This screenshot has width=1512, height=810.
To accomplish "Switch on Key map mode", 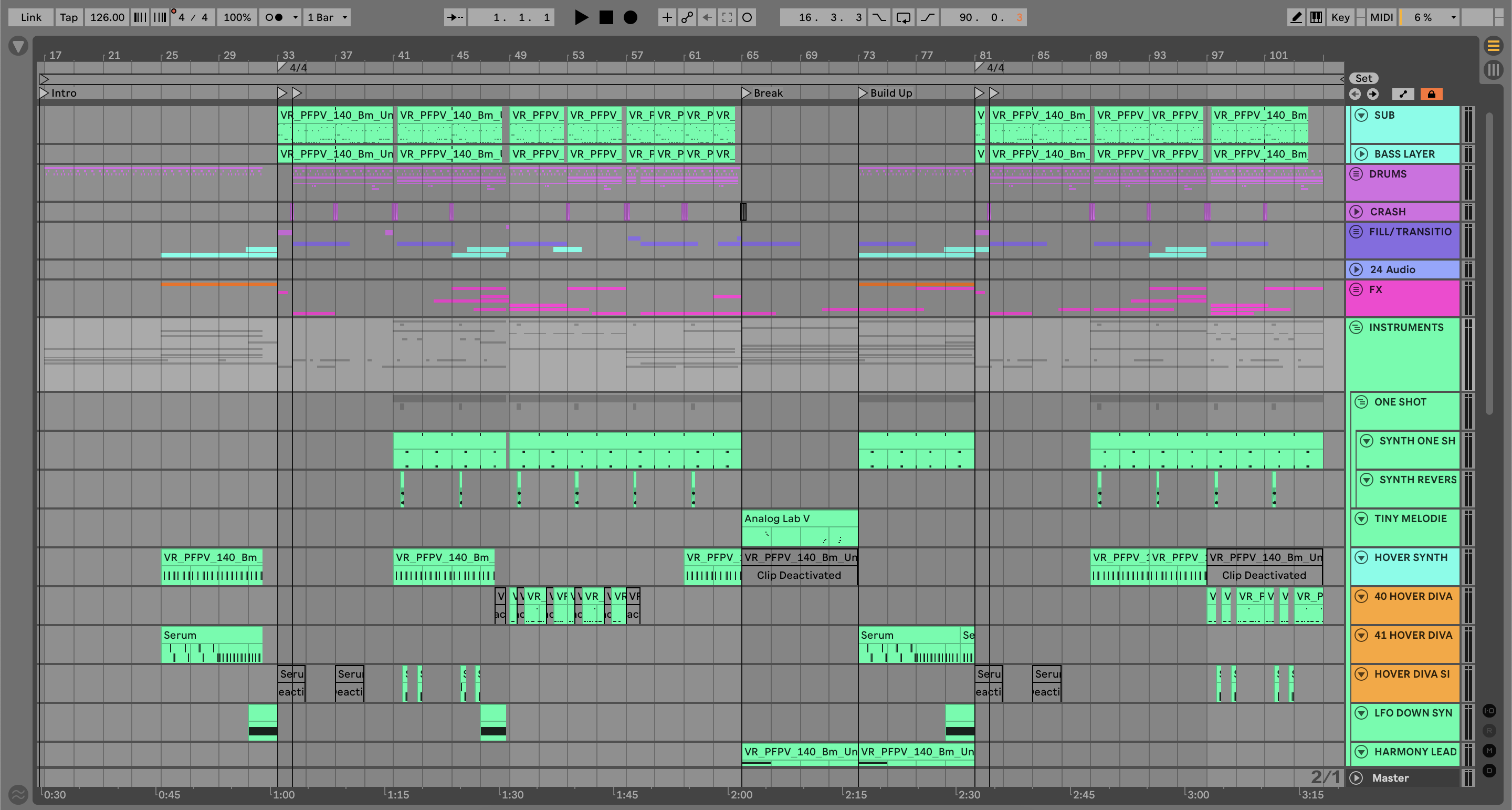I will [1340, 18].
